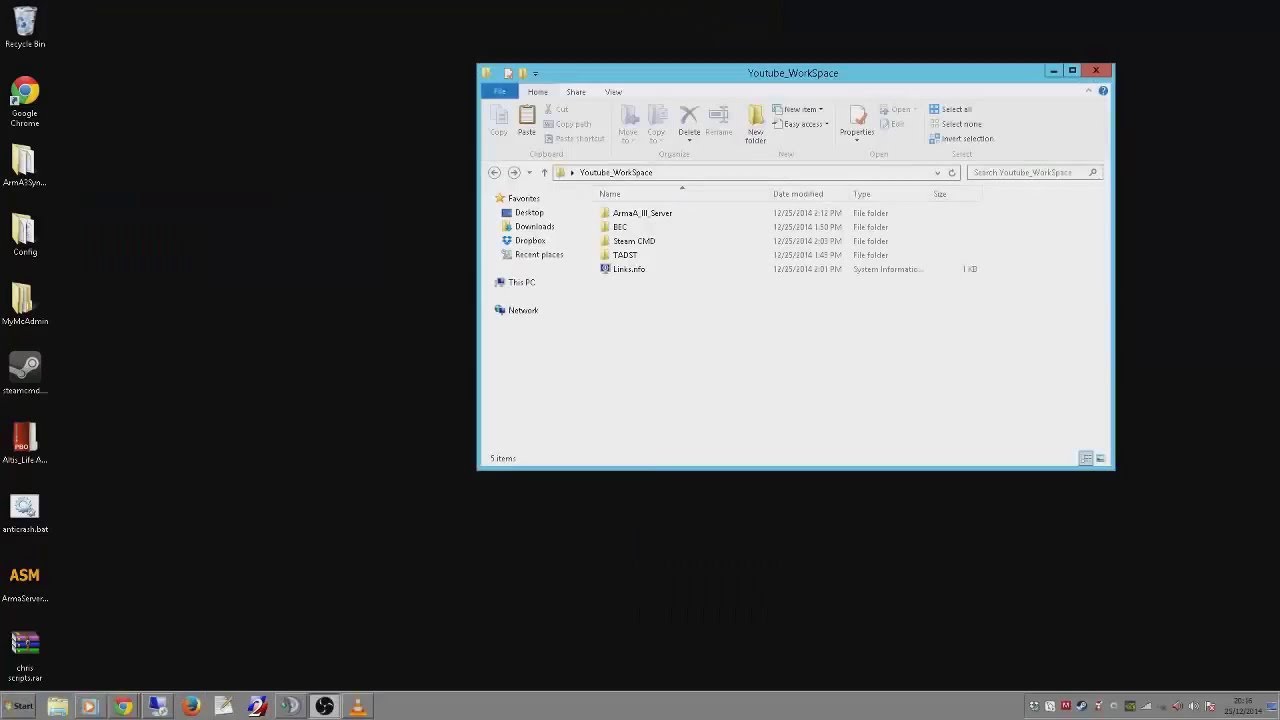This screenshot has width=1280, height=720.
Task: Go Up one folder level
Action: tap(544, 173)
